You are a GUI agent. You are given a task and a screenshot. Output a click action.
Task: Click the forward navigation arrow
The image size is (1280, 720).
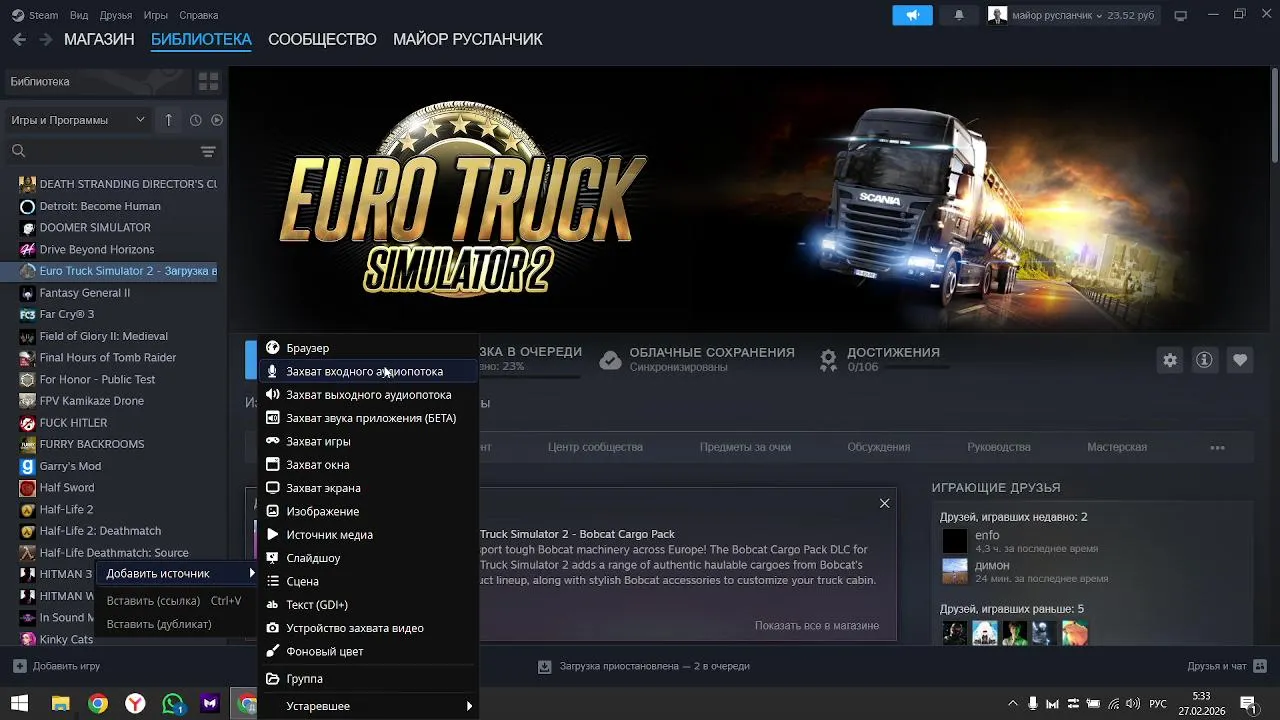[x=45, y=39]
